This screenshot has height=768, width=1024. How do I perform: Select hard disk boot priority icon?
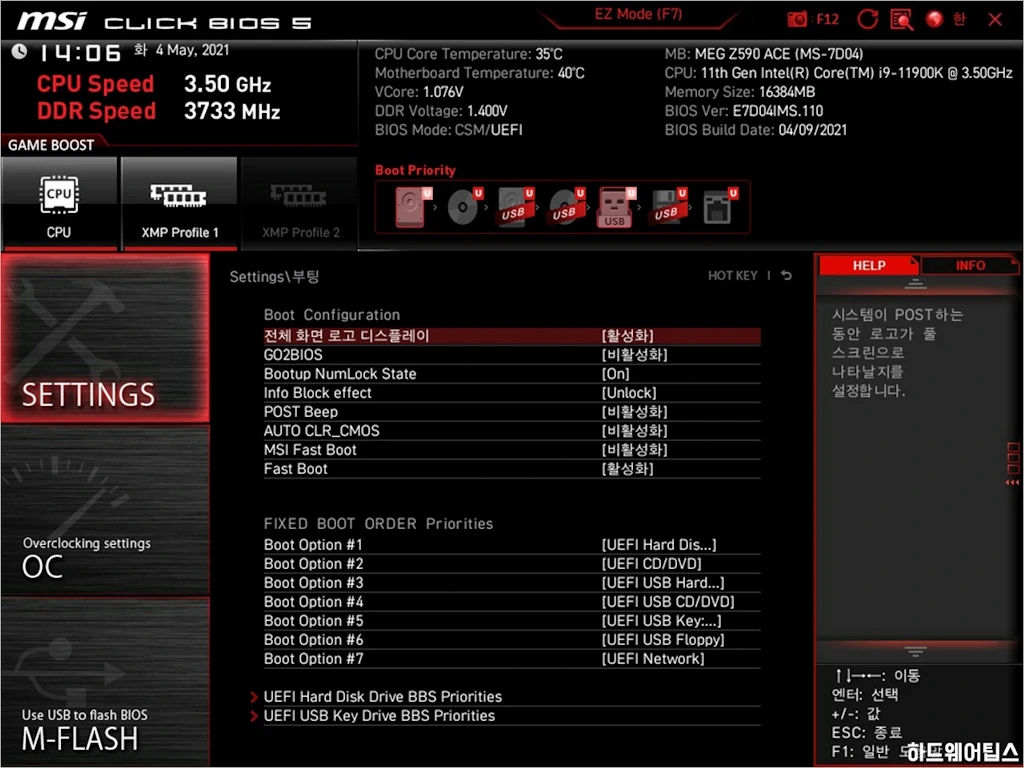tap(413, 207)
